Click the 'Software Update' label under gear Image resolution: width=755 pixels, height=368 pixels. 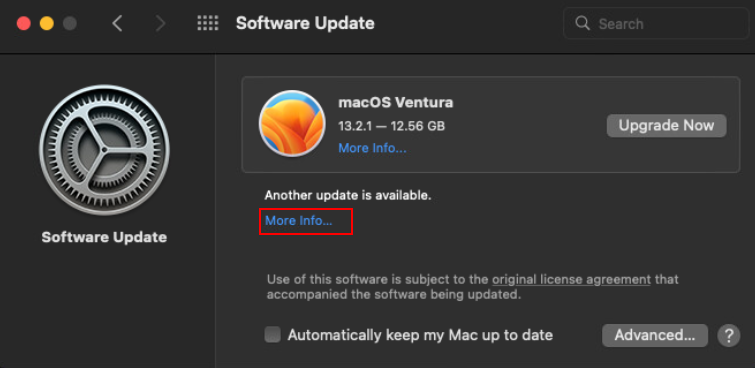coord(104,237)
